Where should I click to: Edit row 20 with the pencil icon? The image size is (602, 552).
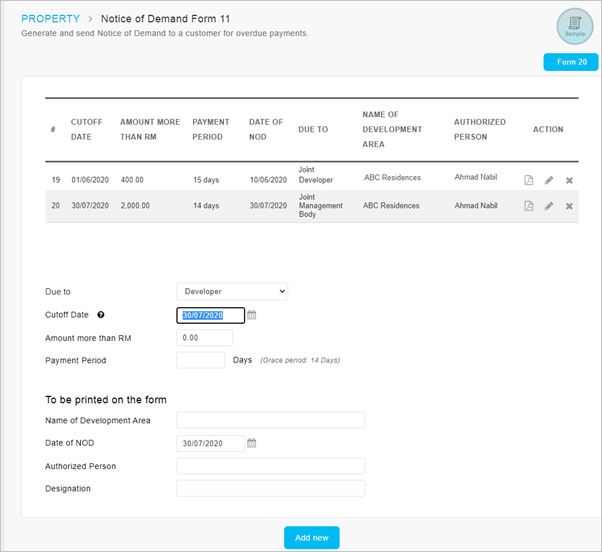coord(549,206)
